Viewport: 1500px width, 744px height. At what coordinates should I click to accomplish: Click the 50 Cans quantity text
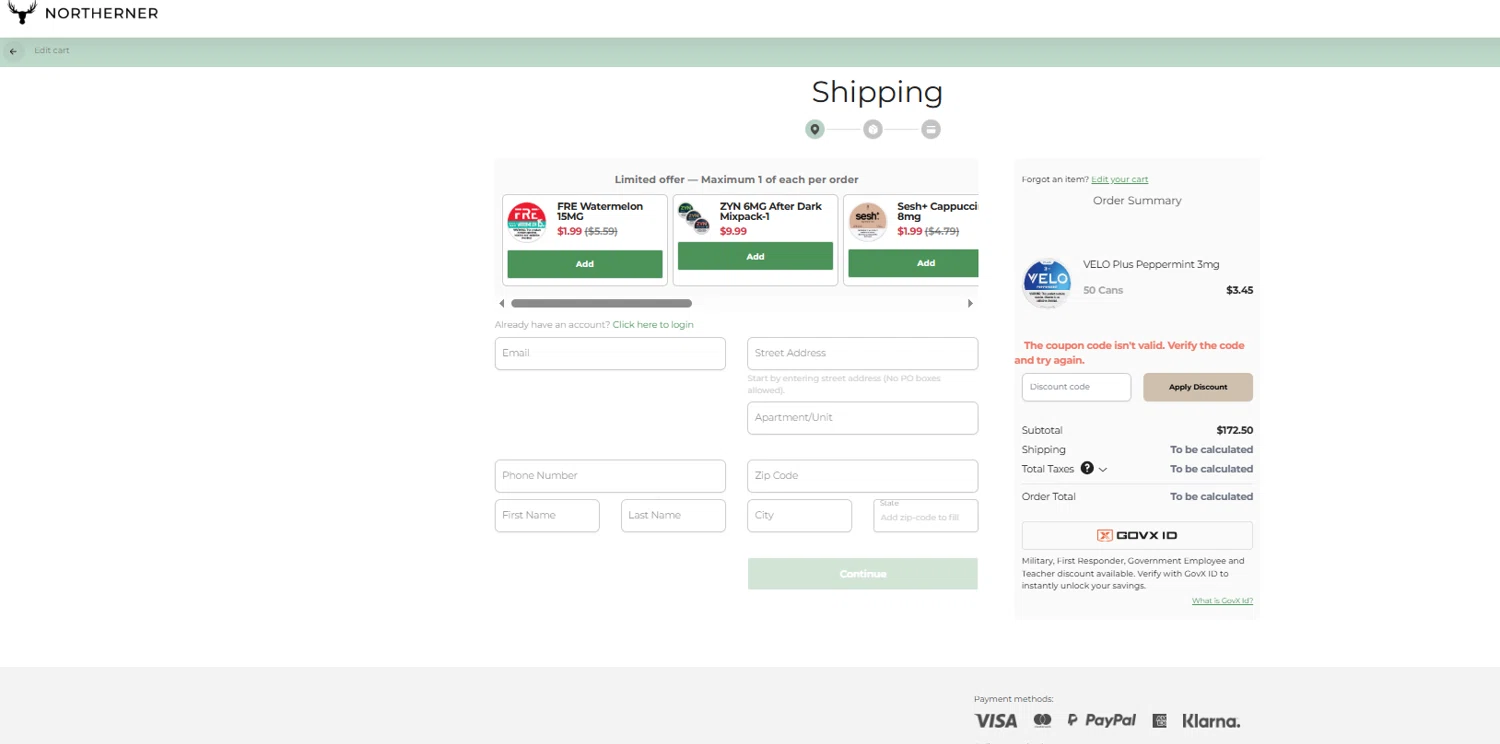(x=1103, y=290)
